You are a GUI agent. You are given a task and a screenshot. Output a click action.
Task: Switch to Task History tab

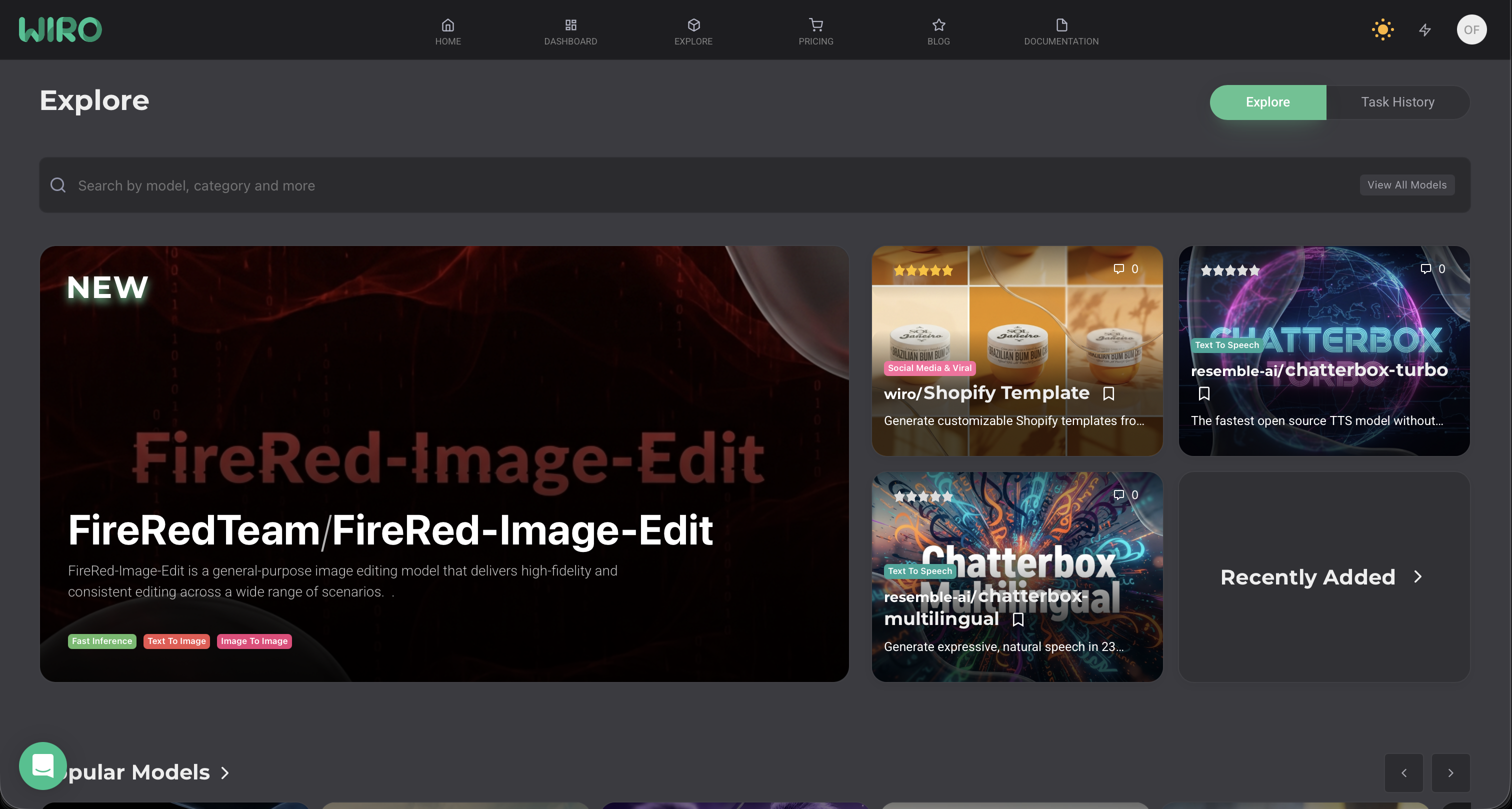click(1397, 102)
